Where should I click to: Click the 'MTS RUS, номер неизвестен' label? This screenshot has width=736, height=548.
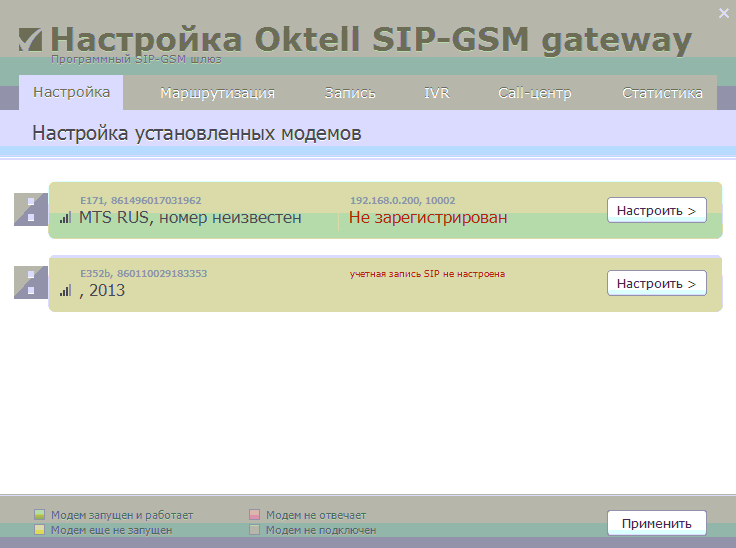tap(190, 217)
